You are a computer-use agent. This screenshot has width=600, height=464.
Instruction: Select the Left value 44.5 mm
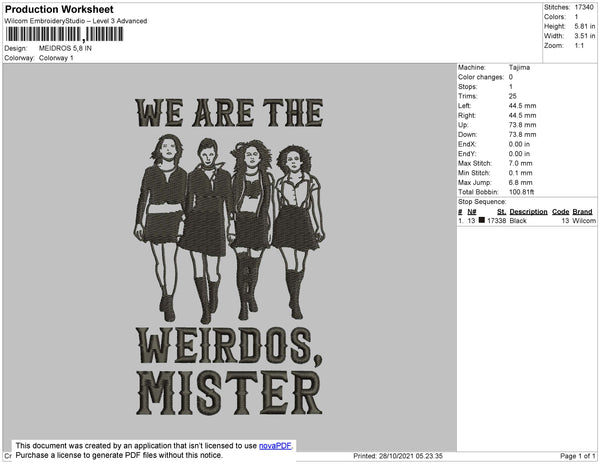(x=522, y=106)
